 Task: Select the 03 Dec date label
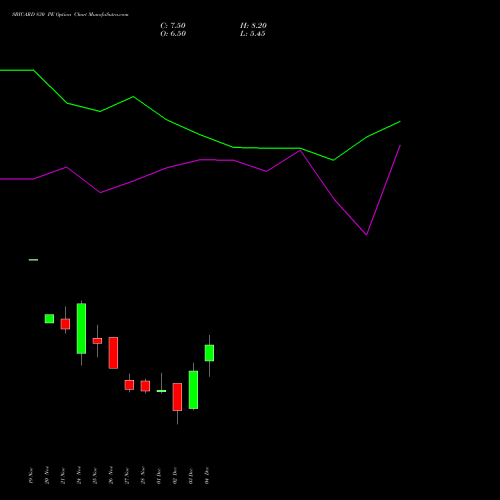(x=191, y=476)
